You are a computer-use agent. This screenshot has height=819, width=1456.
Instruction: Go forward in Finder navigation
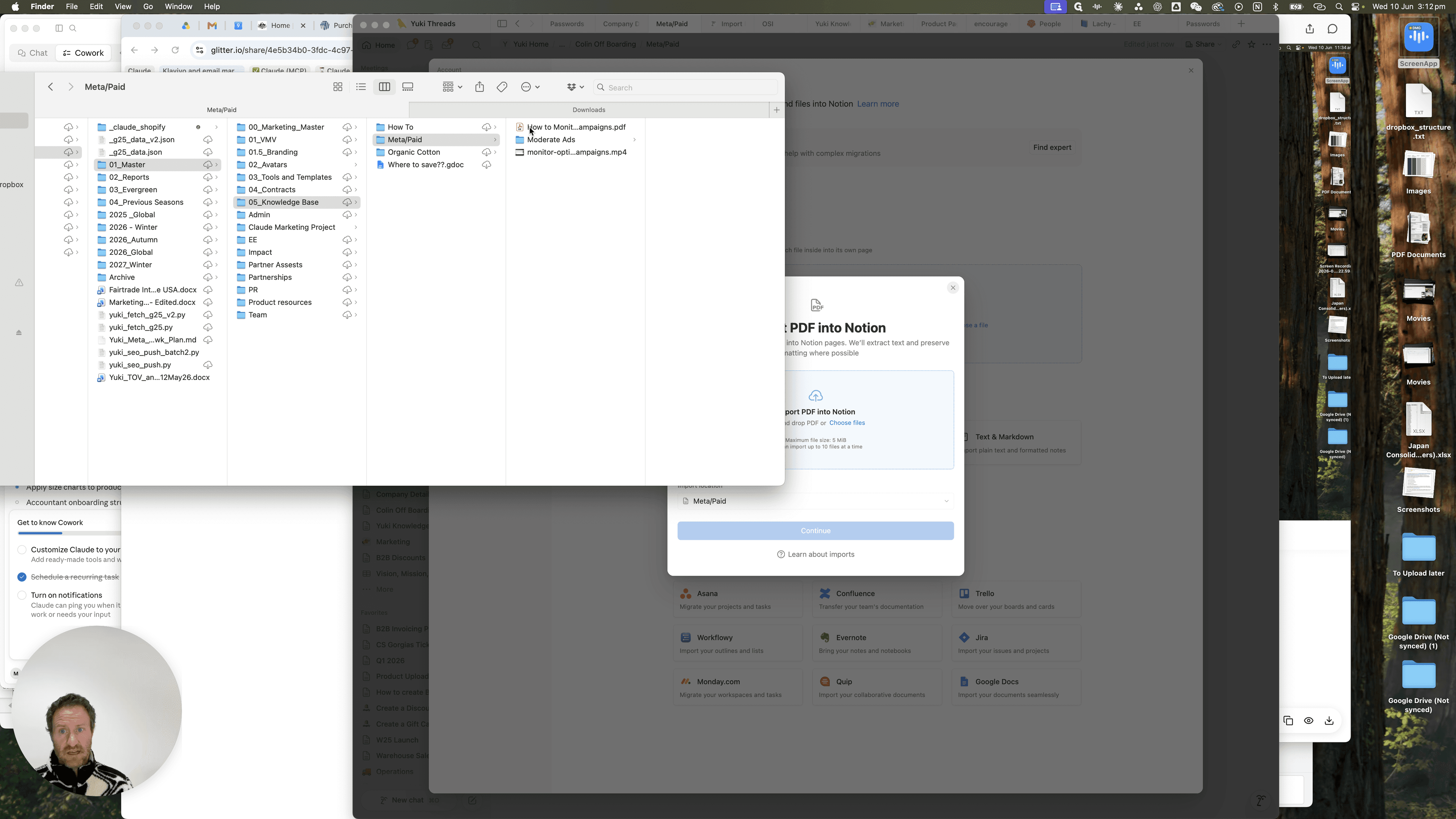[x=71, y=87]
